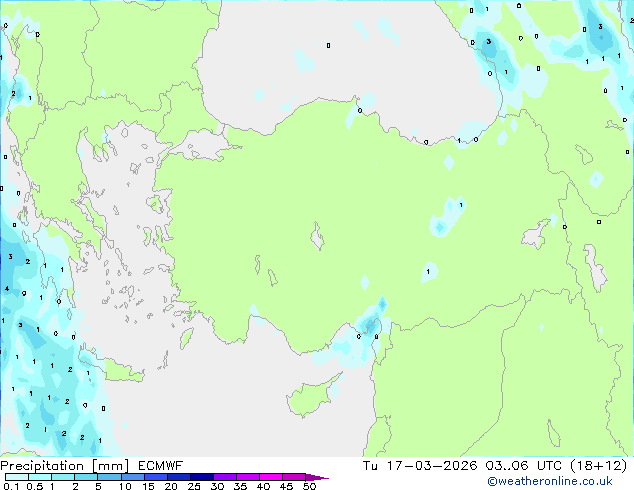
Task: Click the '4' precipitation value on map
Action: pyautogui.click(x=7, y=288)
